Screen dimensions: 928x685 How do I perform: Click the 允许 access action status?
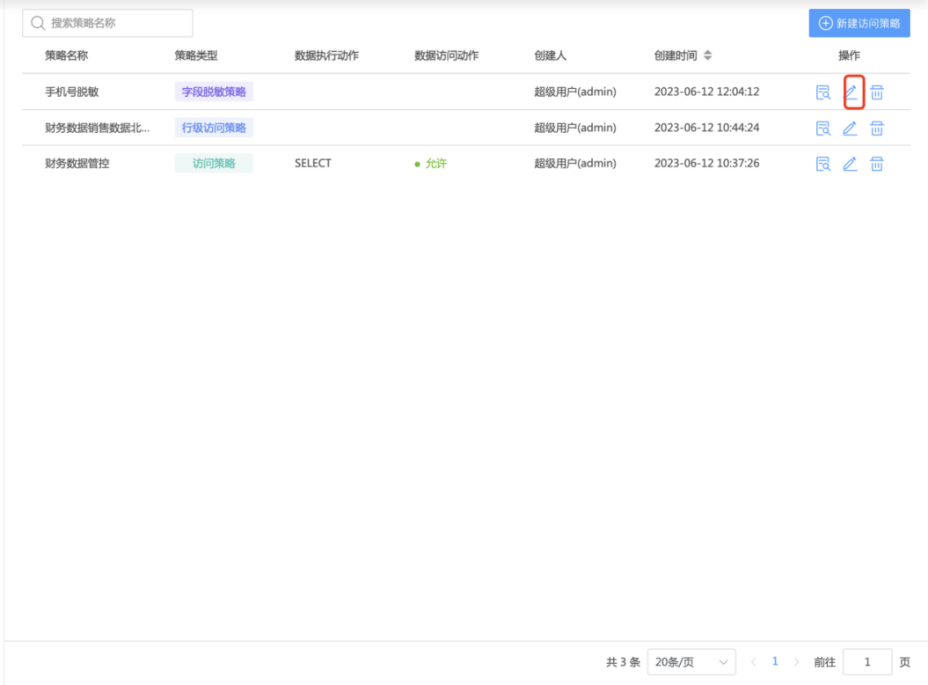tap(431, 163)
